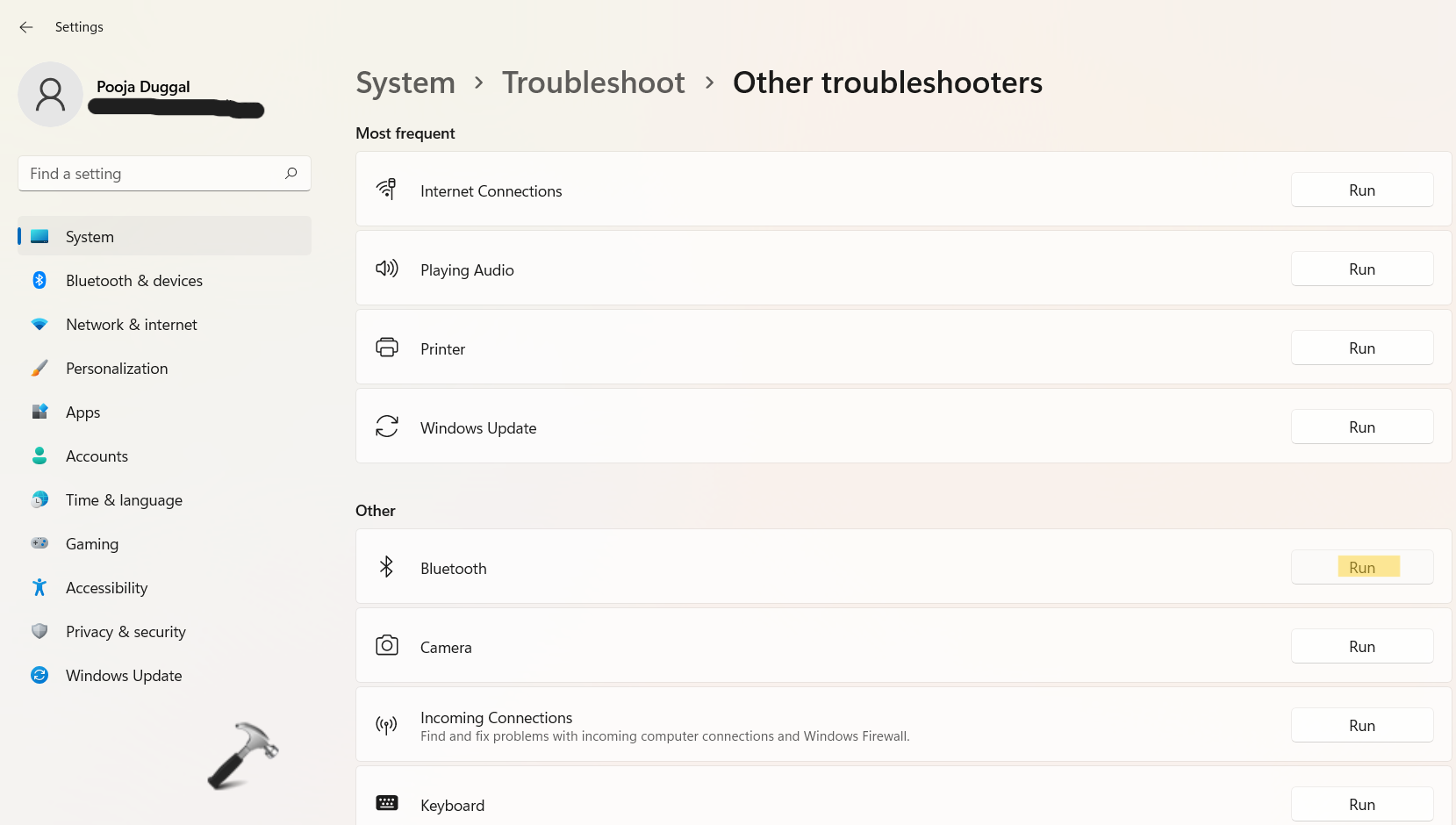Navigate to Troubleshoot in the breadcrumb

click(x=593, y=82)
